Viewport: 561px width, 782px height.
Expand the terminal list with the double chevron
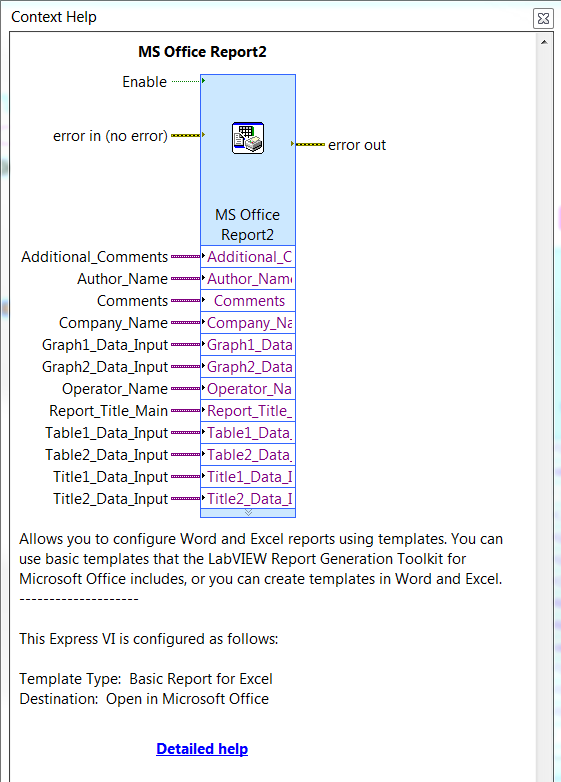248,513
